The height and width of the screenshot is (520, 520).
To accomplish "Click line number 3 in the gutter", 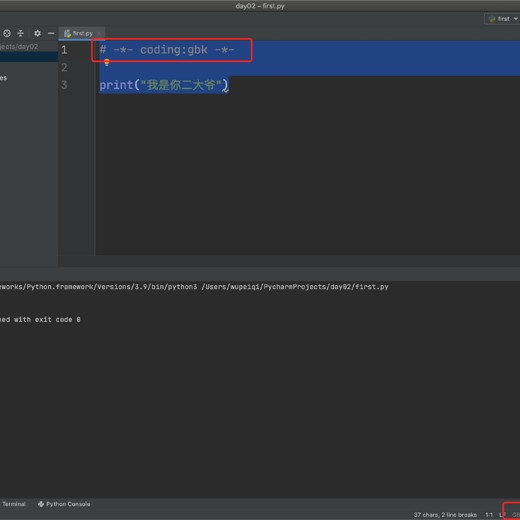I will click(x=64, y=85).
